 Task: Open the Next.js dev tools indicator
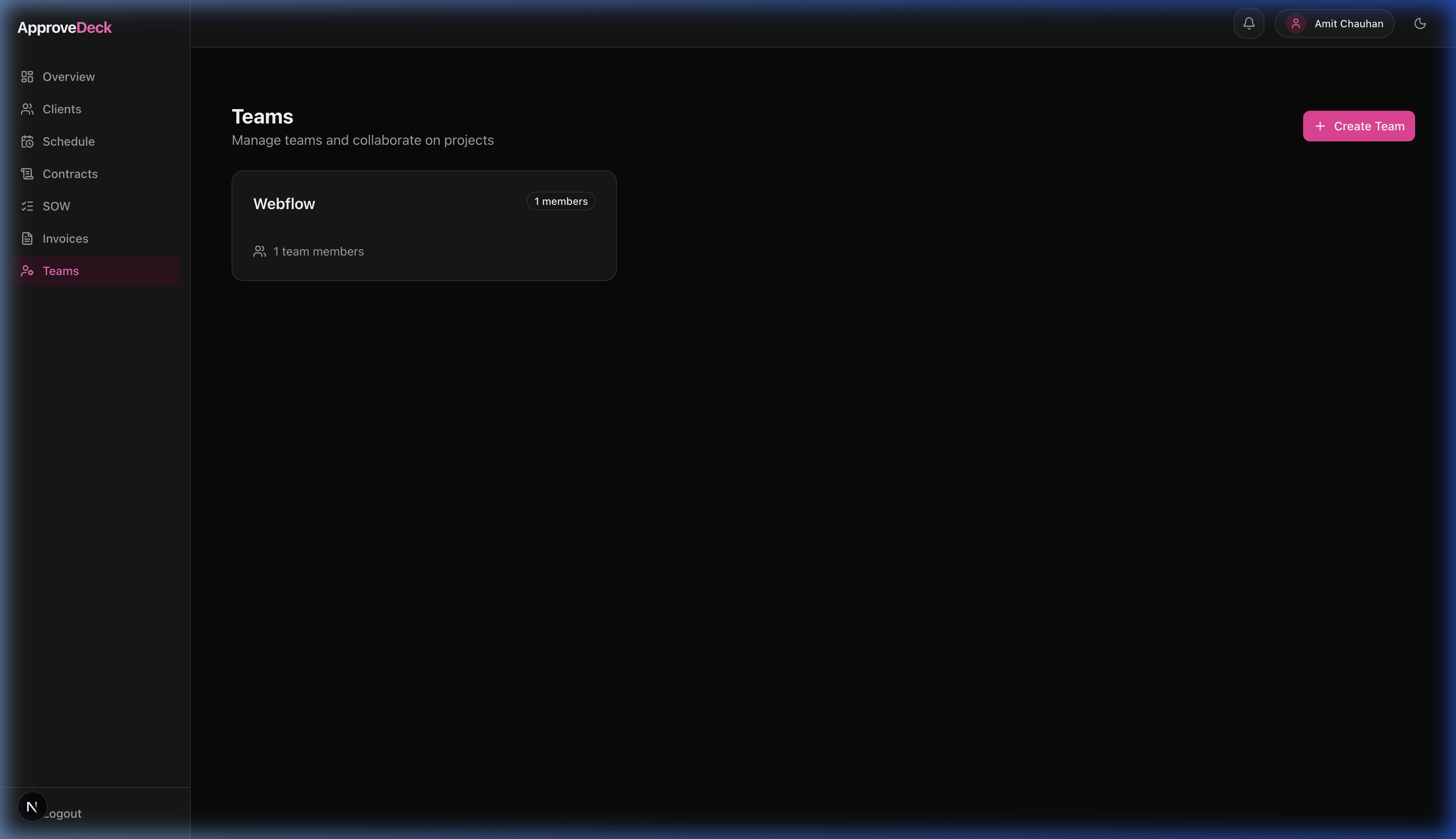point(32,807)
